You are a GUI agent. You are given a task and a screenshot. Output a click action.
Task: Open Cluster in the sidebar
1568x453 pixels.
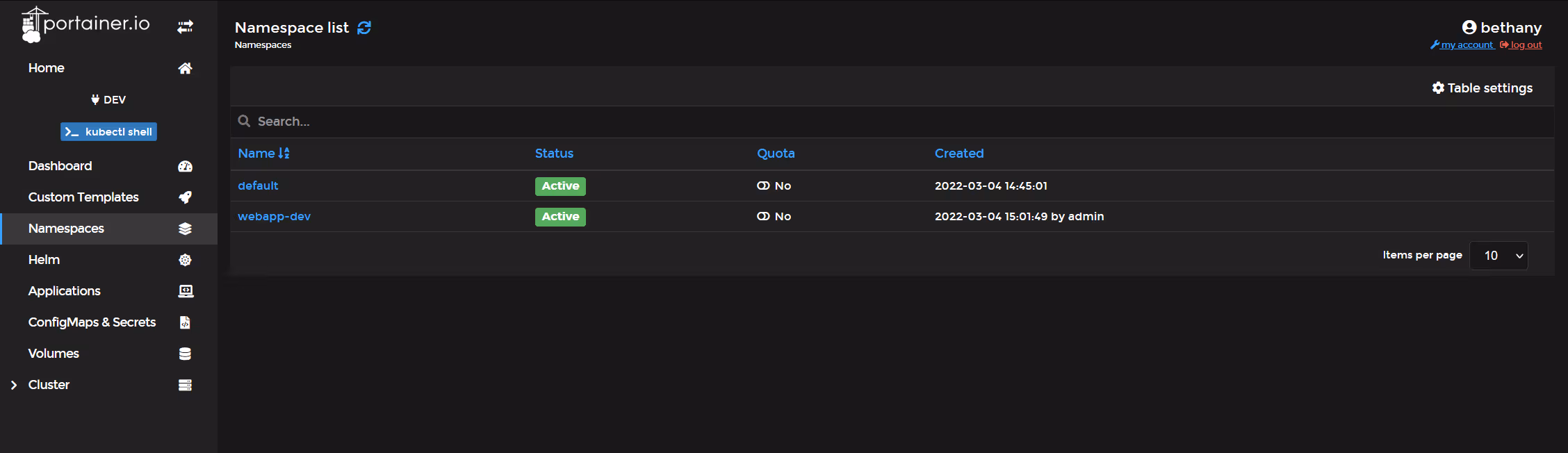click(49, 385)
